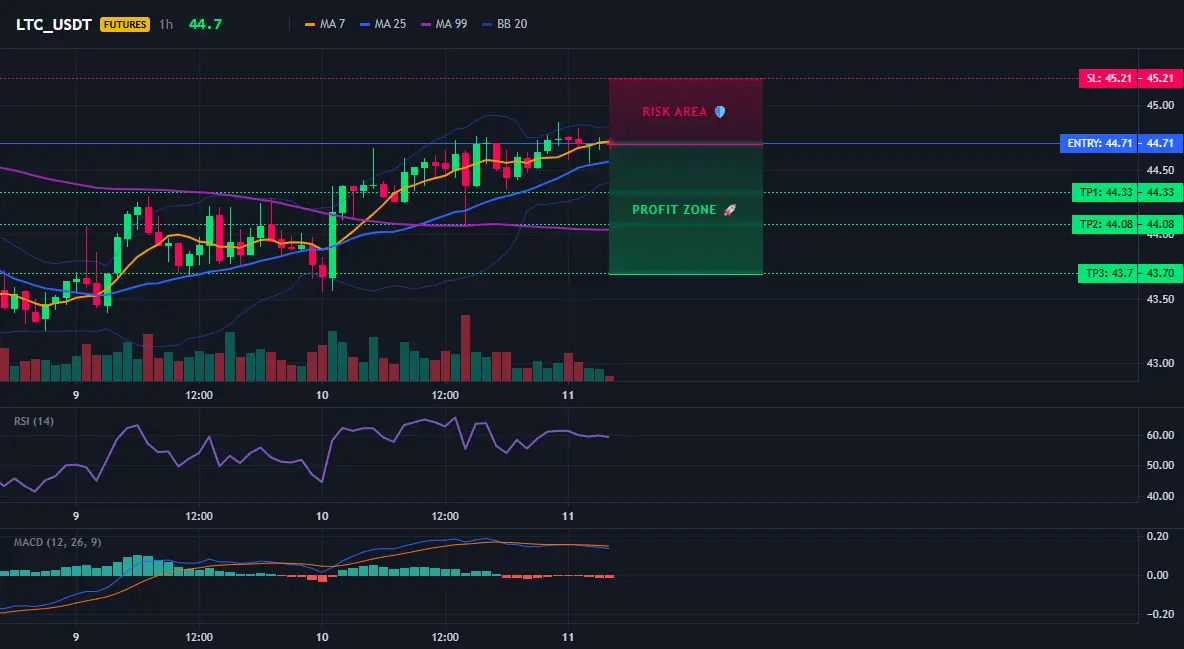Screen dimensions: 1184x649
Task: Click the red SL: 45.21 tag
Action: click(x=1107, y=78)
